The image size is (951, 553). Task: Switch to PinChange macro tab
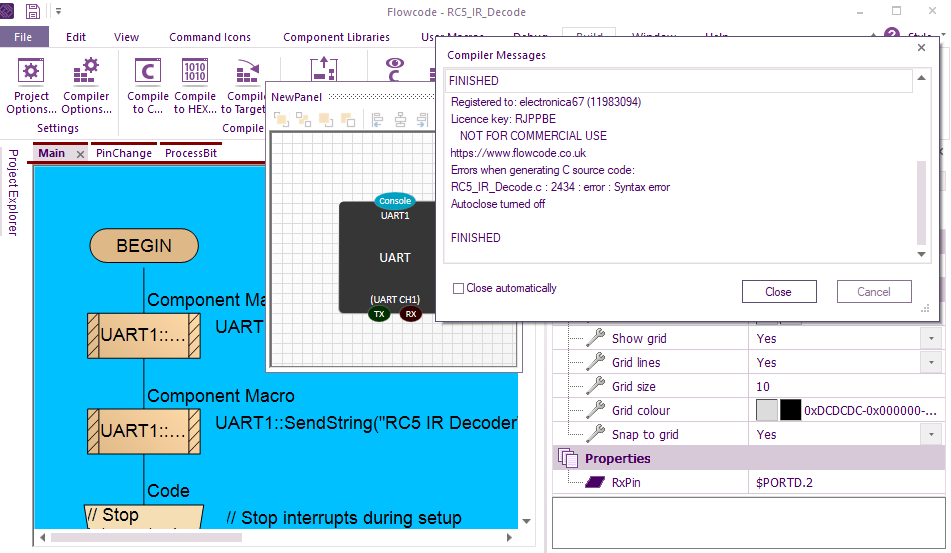tap(124, 153)
